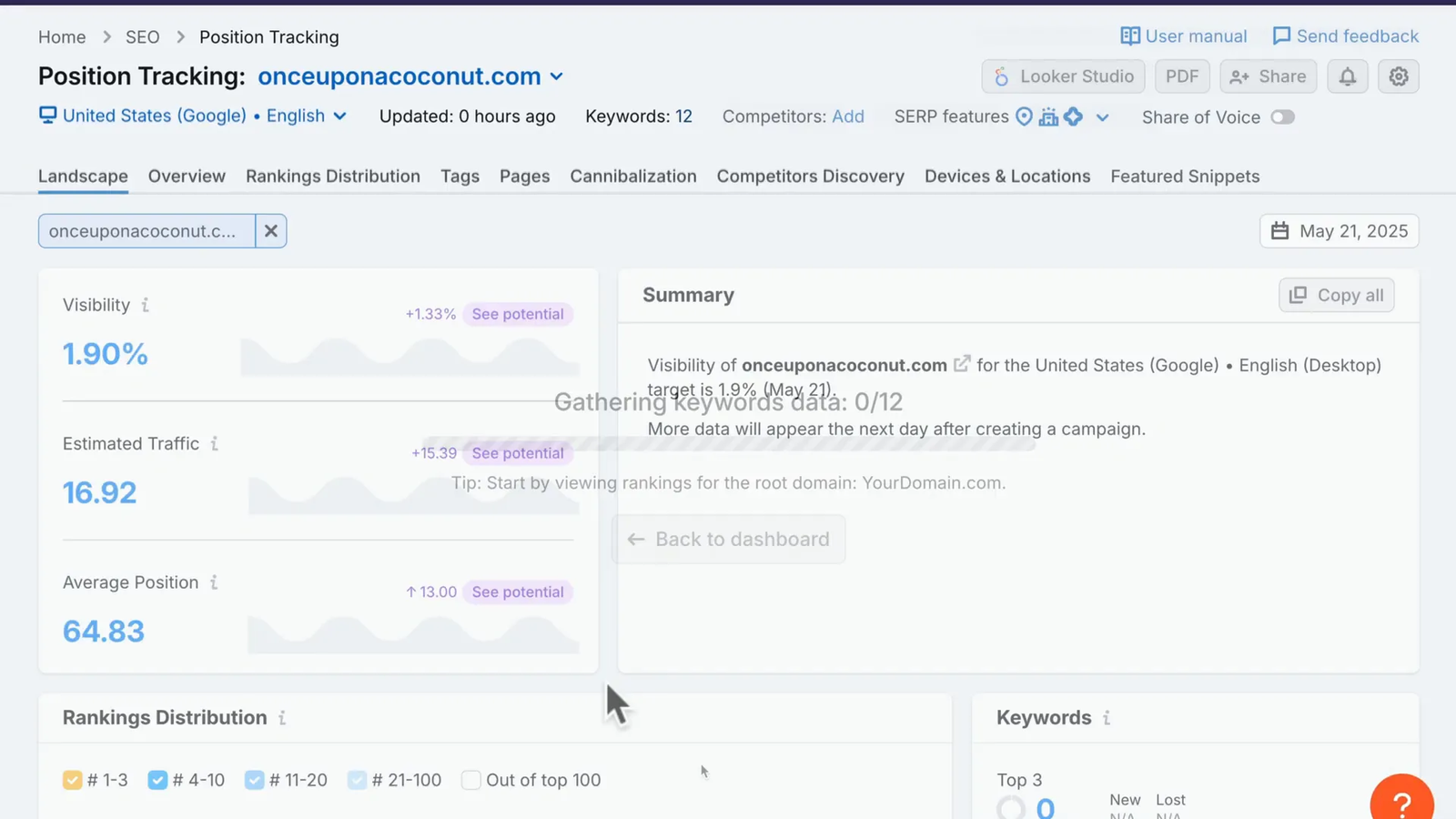Open Competitors Discovery tab
The height and width of the screenshot is (819, 1456).
tap(811, 177)
